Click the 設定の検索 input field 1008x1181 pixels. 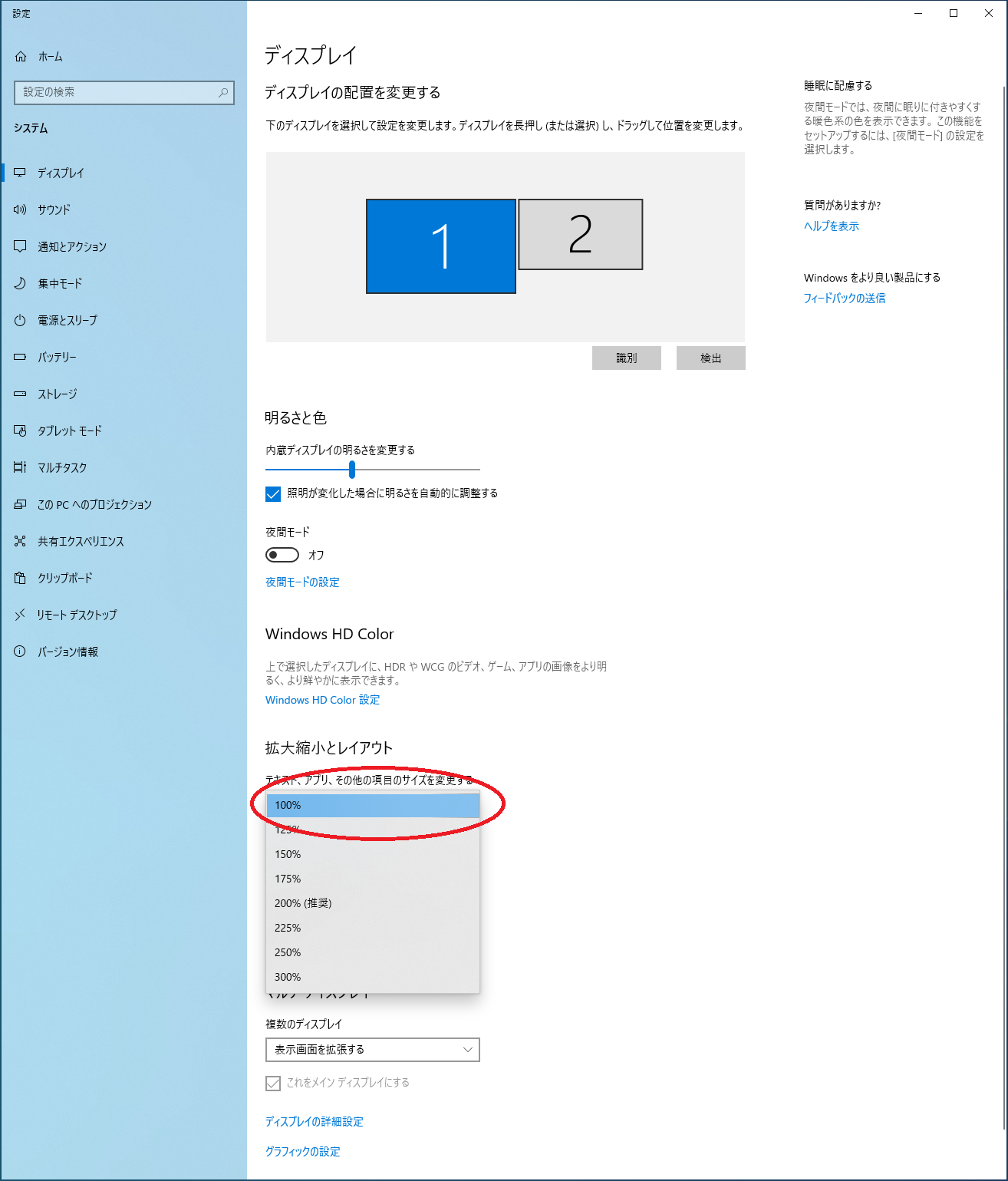tap(124, 92)
